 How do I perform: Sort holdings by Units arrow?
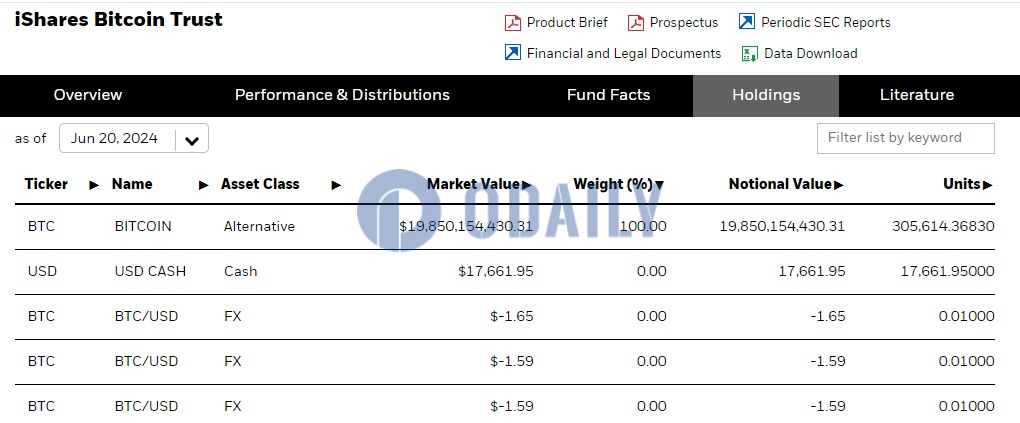tap(988, 185)
